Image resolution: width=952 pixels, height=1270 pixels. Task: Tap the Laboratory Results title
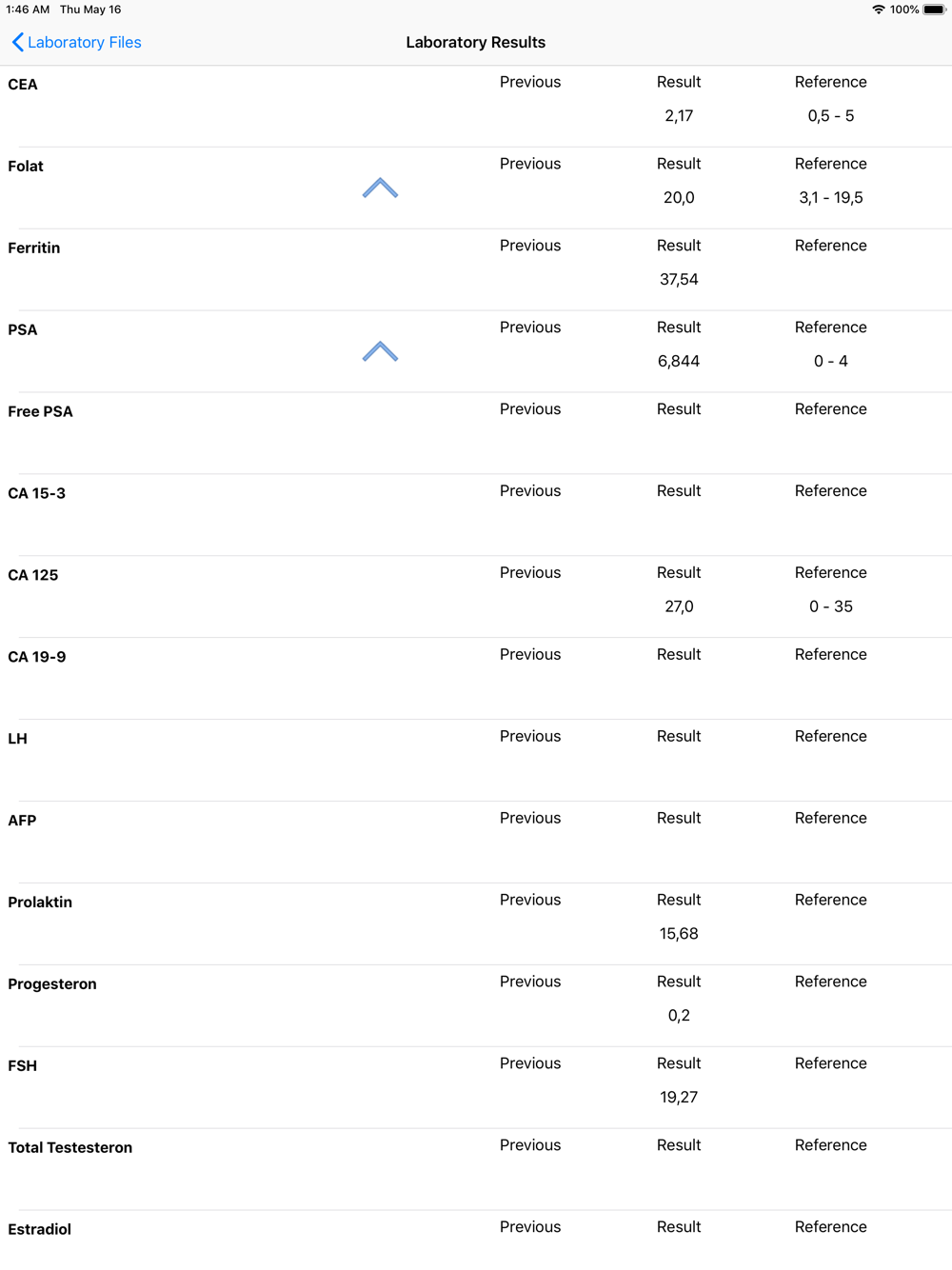[x=476, y=42]
